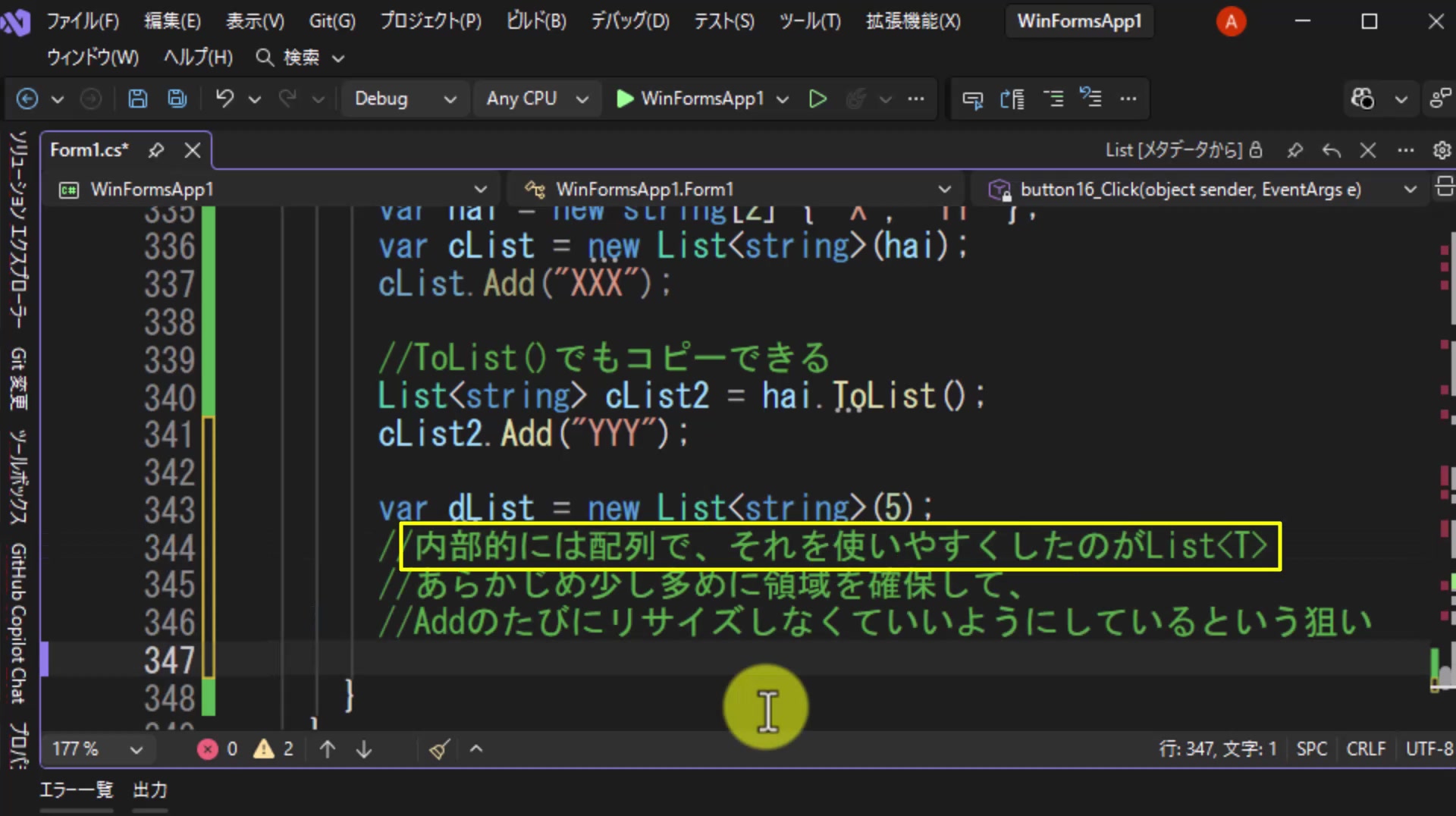Click the 行: 347, 文字: 1 position indicator

pyautogui.click(x=1218, y=749)
